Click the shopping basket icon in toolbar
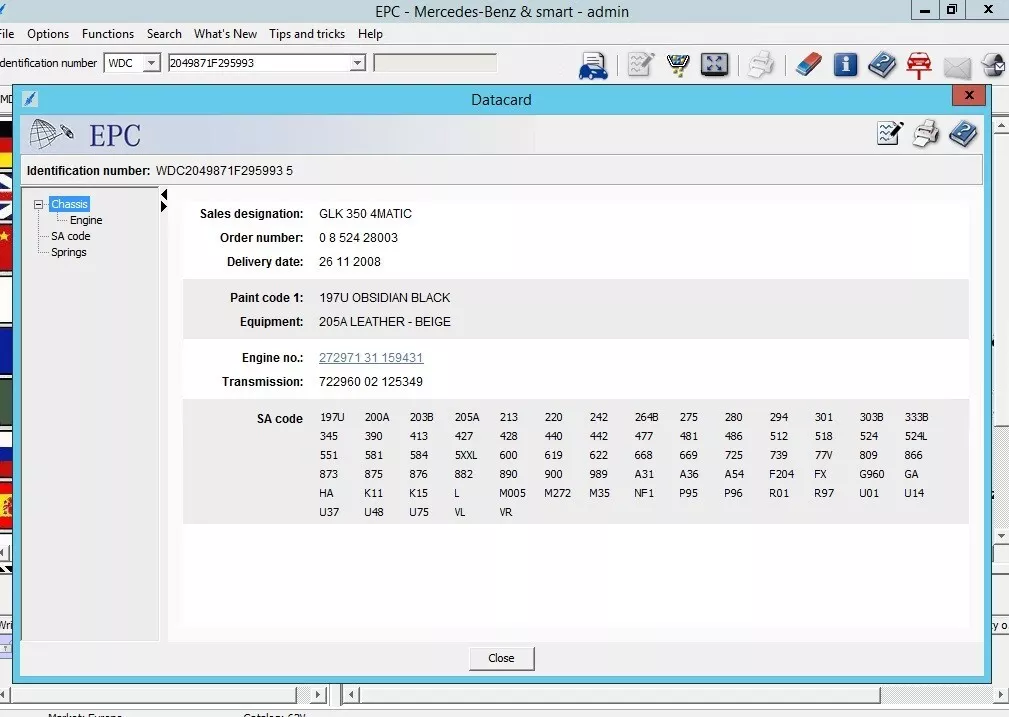The image size is (1009, 717). (x=678, y=65)
